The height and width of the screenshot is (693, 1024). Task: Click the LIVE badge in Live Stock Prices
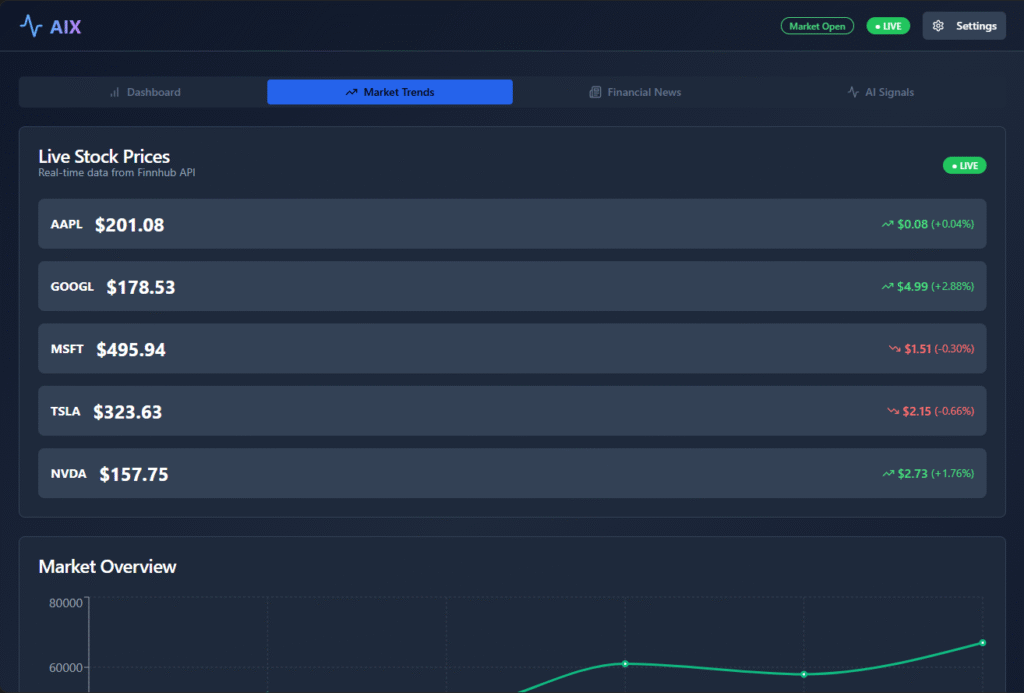tap(965, 166)
